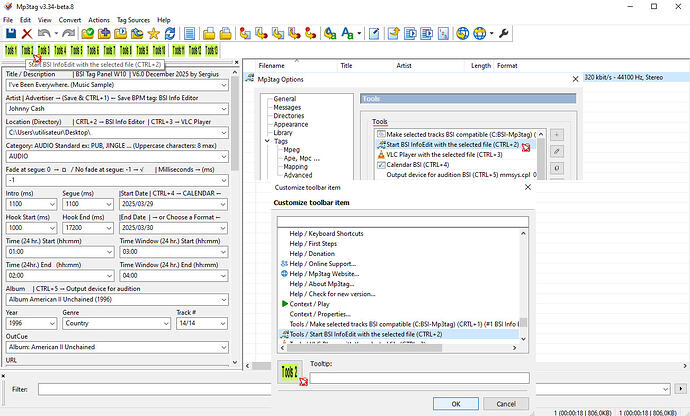Select 'Calendar BSI (CTRL+4)' tool entry
The width and height of the screenshot is (690, 416).
(x=417, y=165)
